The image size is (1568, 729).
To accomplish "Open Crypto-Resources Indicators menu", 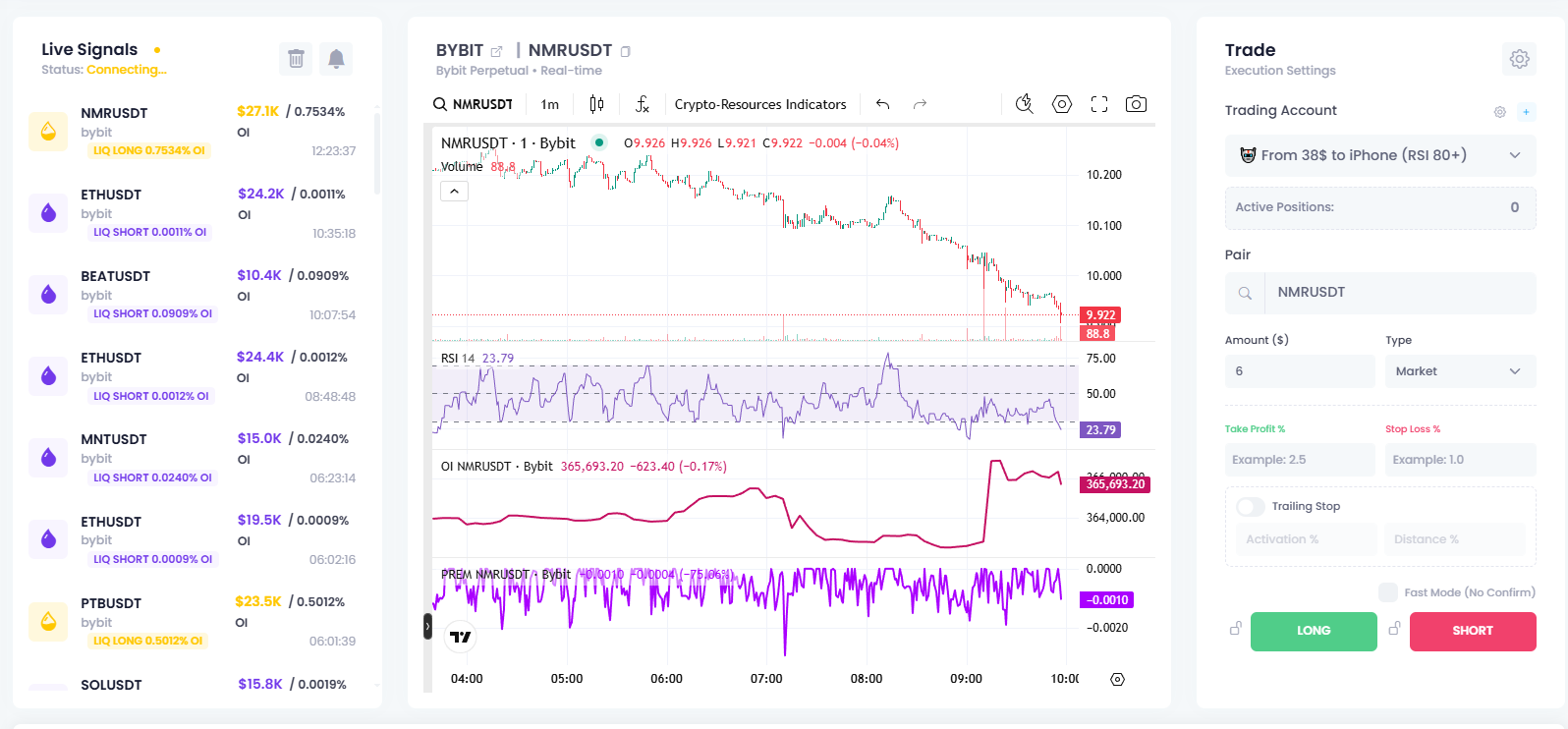I will click(760, 104).
